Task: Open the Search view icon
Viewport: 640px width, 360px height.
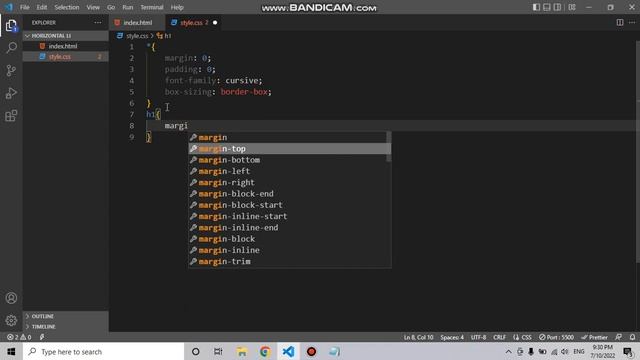Action: [x=11, y=48]
